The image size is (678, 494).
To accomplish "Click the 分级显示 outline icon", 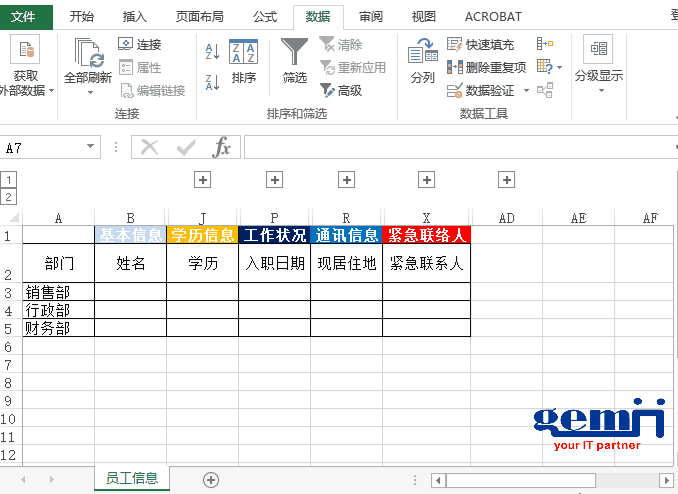I will coord(598,49).
